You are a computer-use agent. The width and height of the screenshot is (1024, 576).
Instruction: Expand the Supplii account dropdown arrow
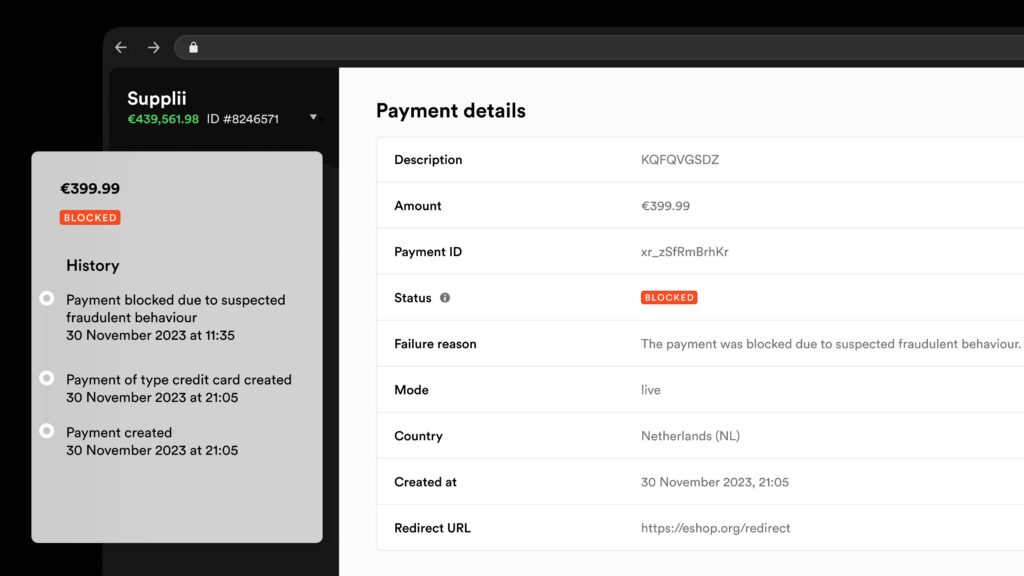[313, 118]
